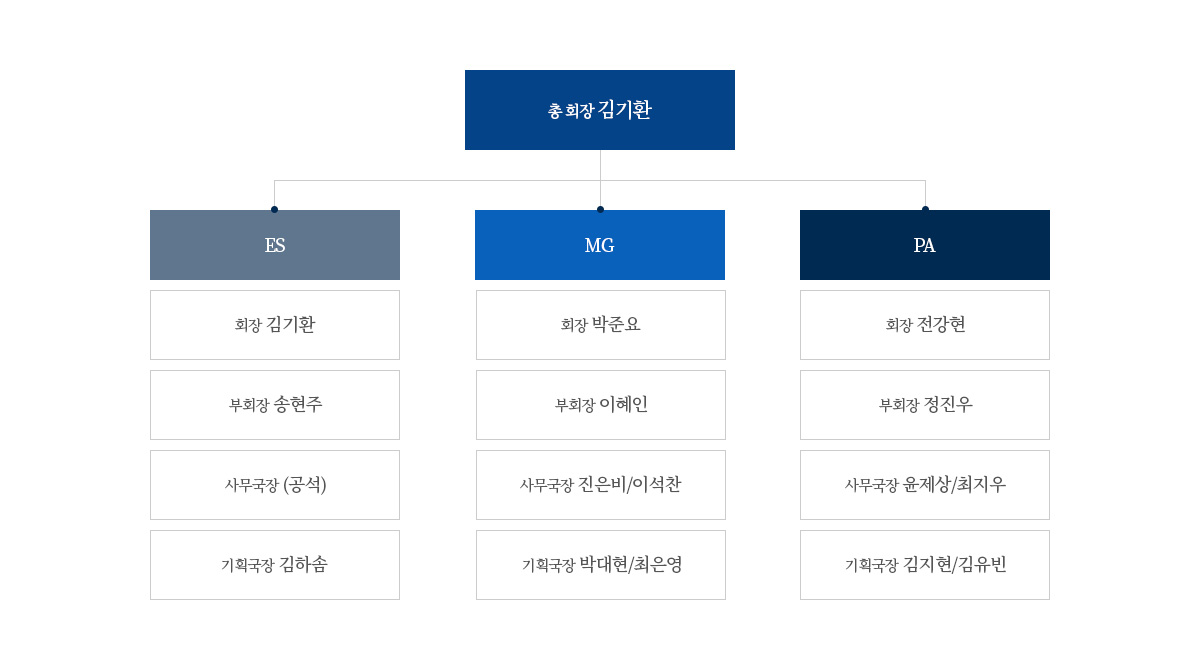Open MG 부회장 이혜인 box
This screenshot has height=670, width=1200.
(x=601, y=405)
